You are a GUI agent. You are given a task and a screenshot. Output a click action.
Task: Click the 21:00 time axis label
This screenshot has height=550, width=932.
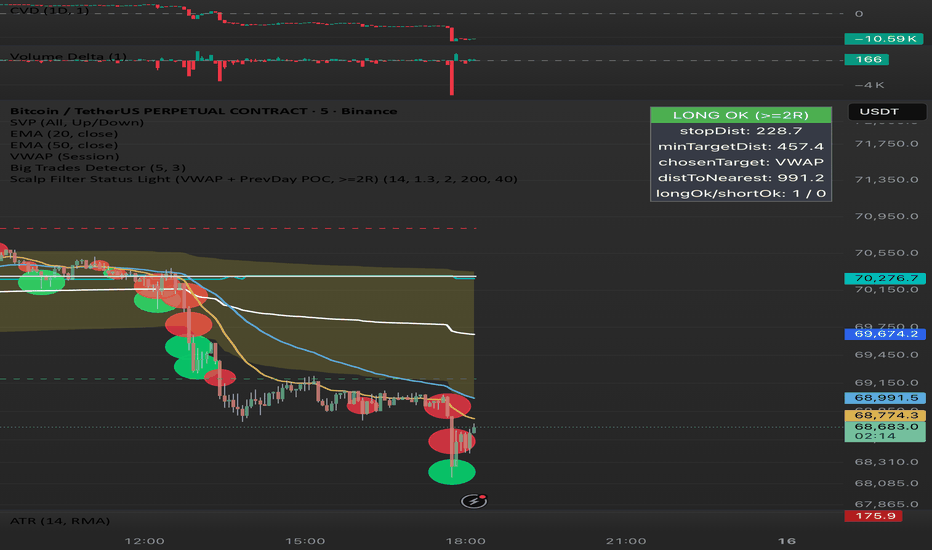(626, 541)
